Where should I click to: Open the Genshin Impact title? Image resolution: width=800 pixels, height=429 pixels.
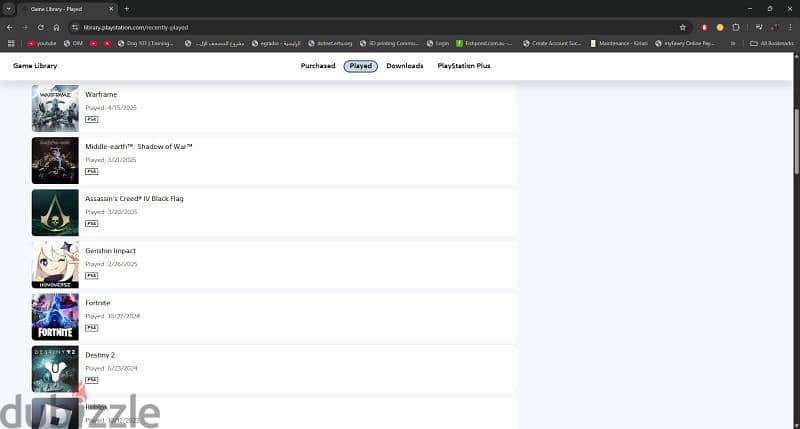pyautogui.click(x=110, y=250)
